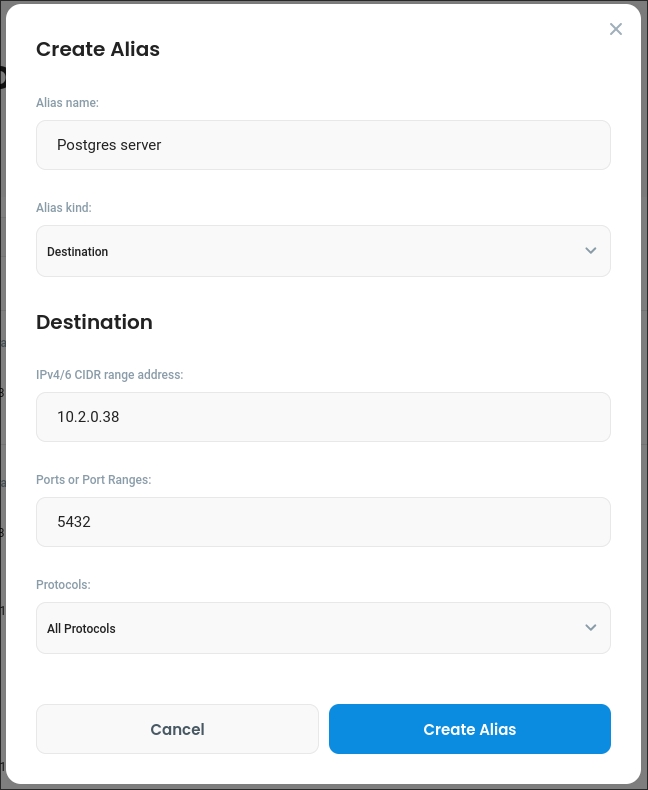The width and height of the screenshot is (648, 790).
Task: Click the "Create Alias" dialog title
Action: [x=98, y=49]
